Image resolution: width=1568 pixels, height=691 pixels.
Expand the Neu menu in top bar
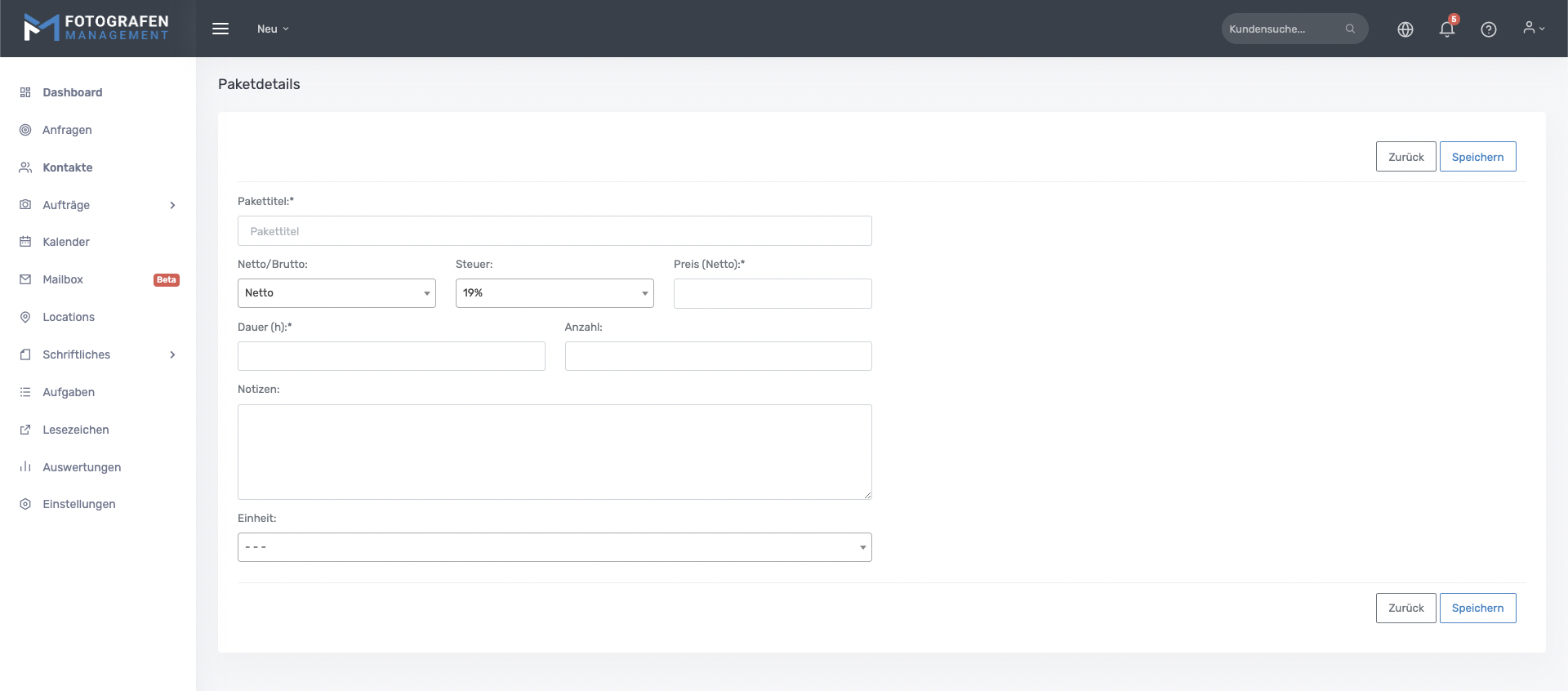pos(273,29)
